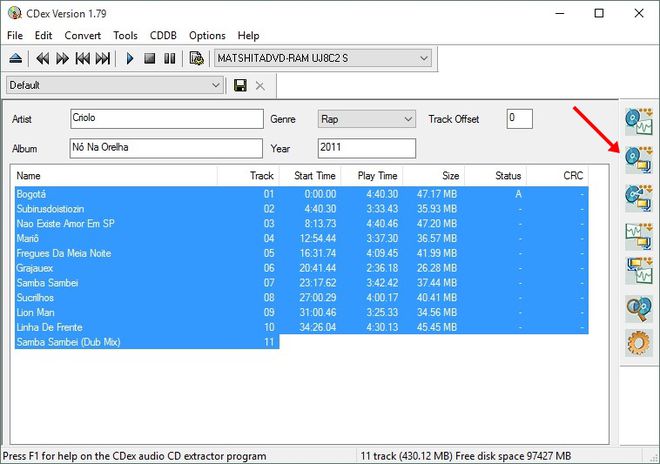Click the 47.17 MB size cell

pyautogui.click(x=437, y=194)
